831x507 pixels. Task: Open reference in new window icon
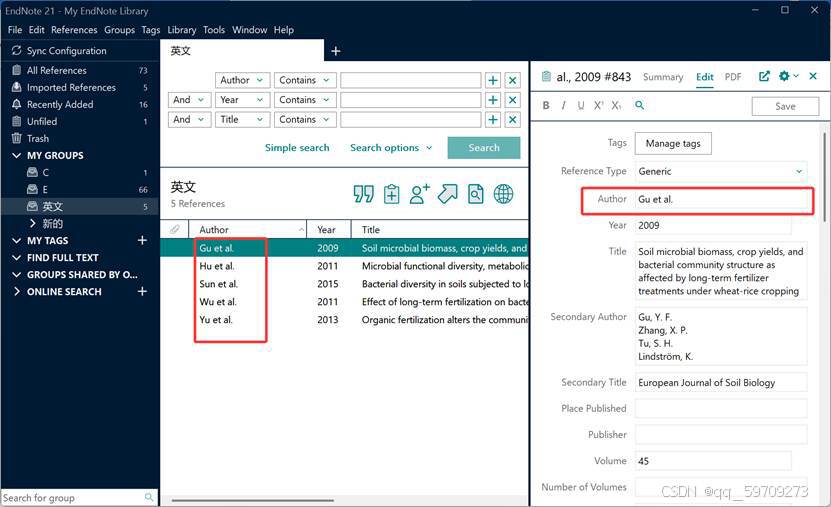[x=764, y=76]
